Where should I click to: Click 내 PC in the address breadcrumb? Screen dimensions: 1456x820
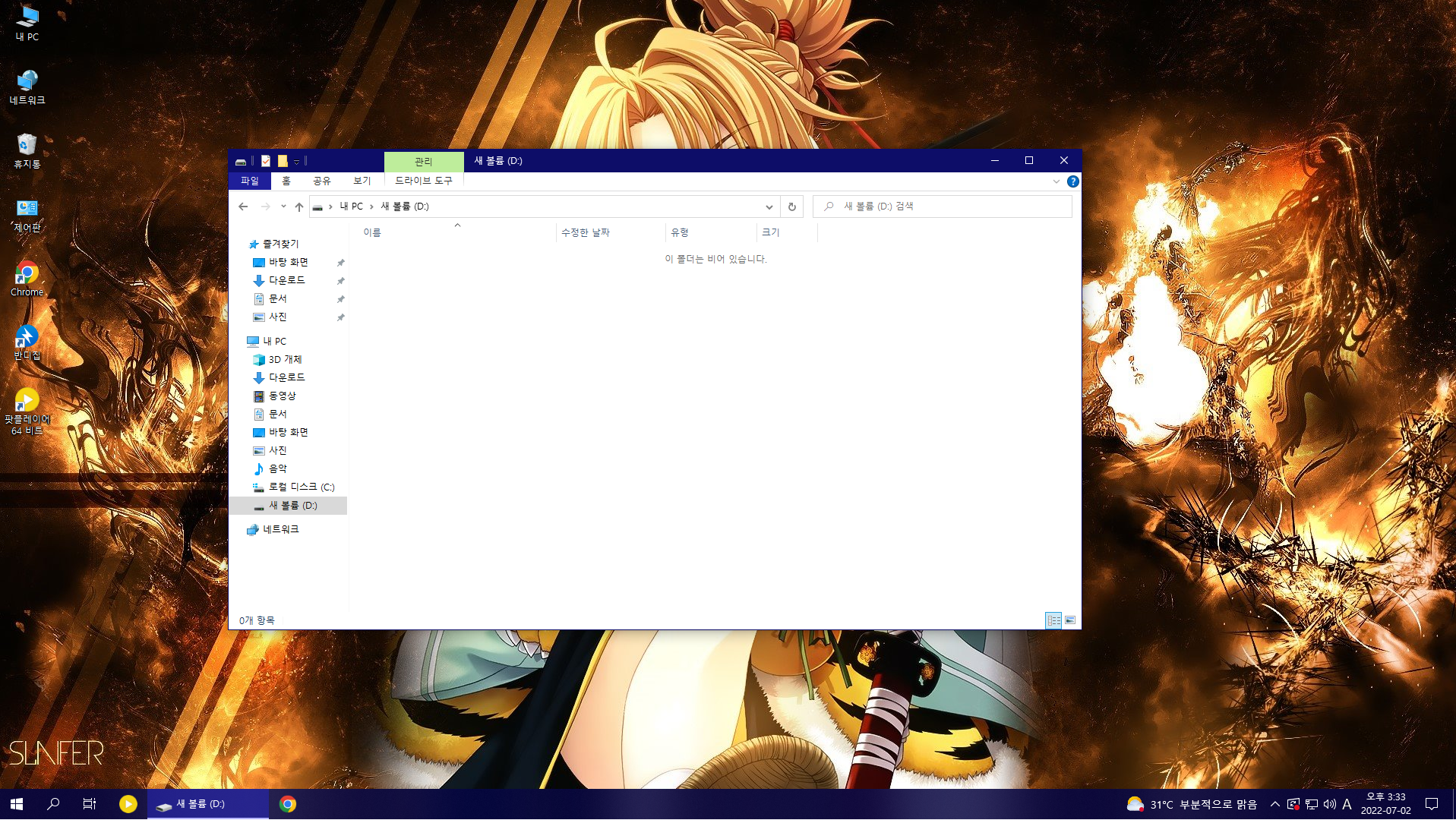[x=351, y=207]
